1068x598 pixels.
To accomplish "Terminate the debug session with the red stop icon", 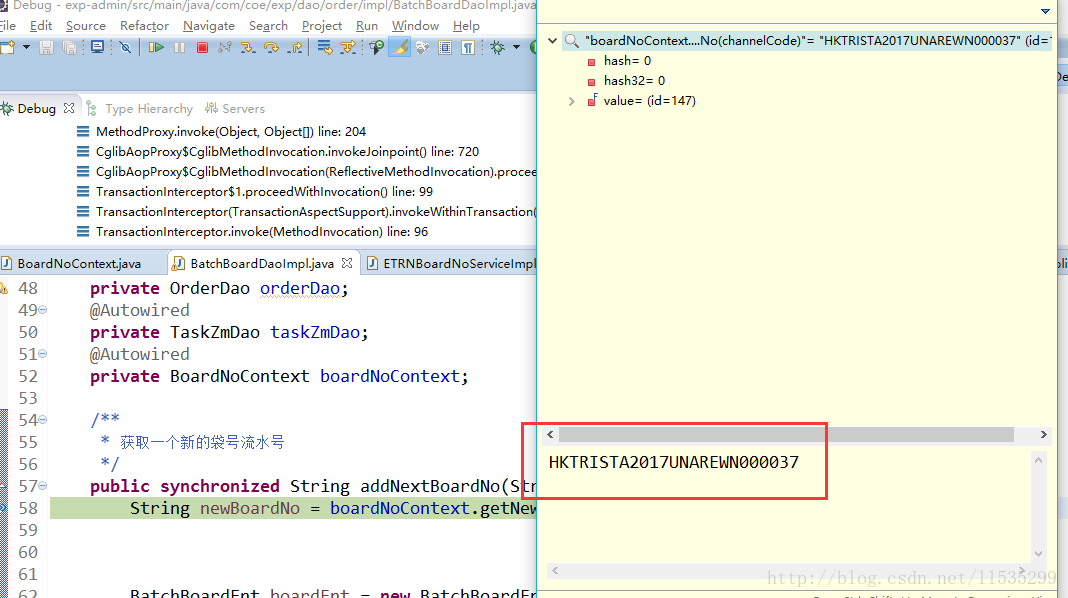I will point(202,47).
